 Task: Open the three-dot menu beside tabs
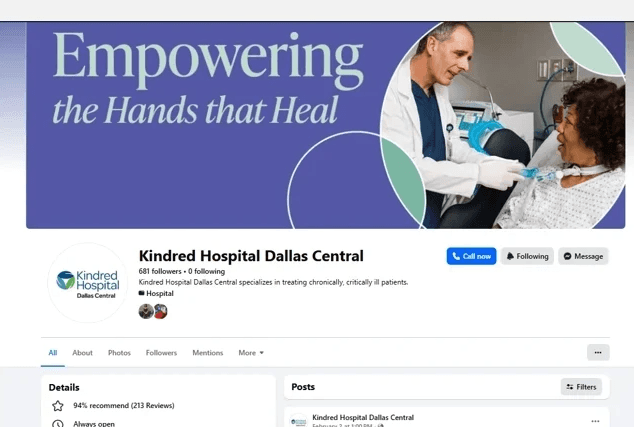pos(598,353)
